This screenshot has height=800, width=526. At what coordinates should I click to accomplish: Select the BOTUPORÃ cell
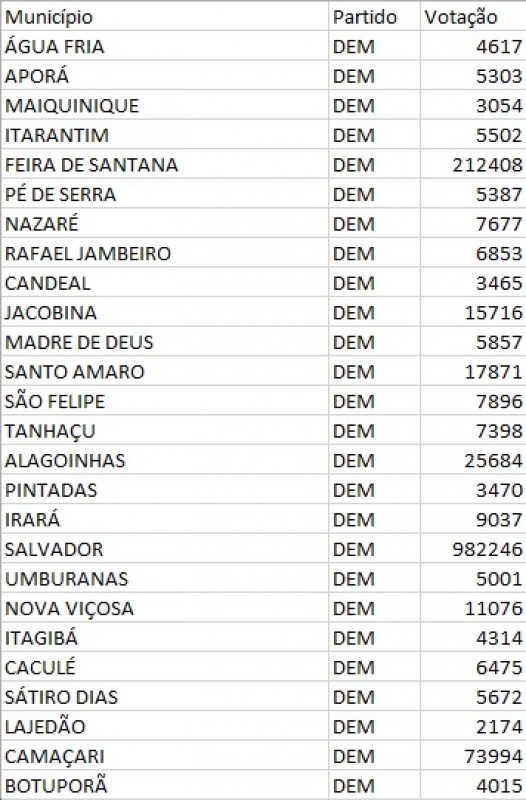click(165, 785)
